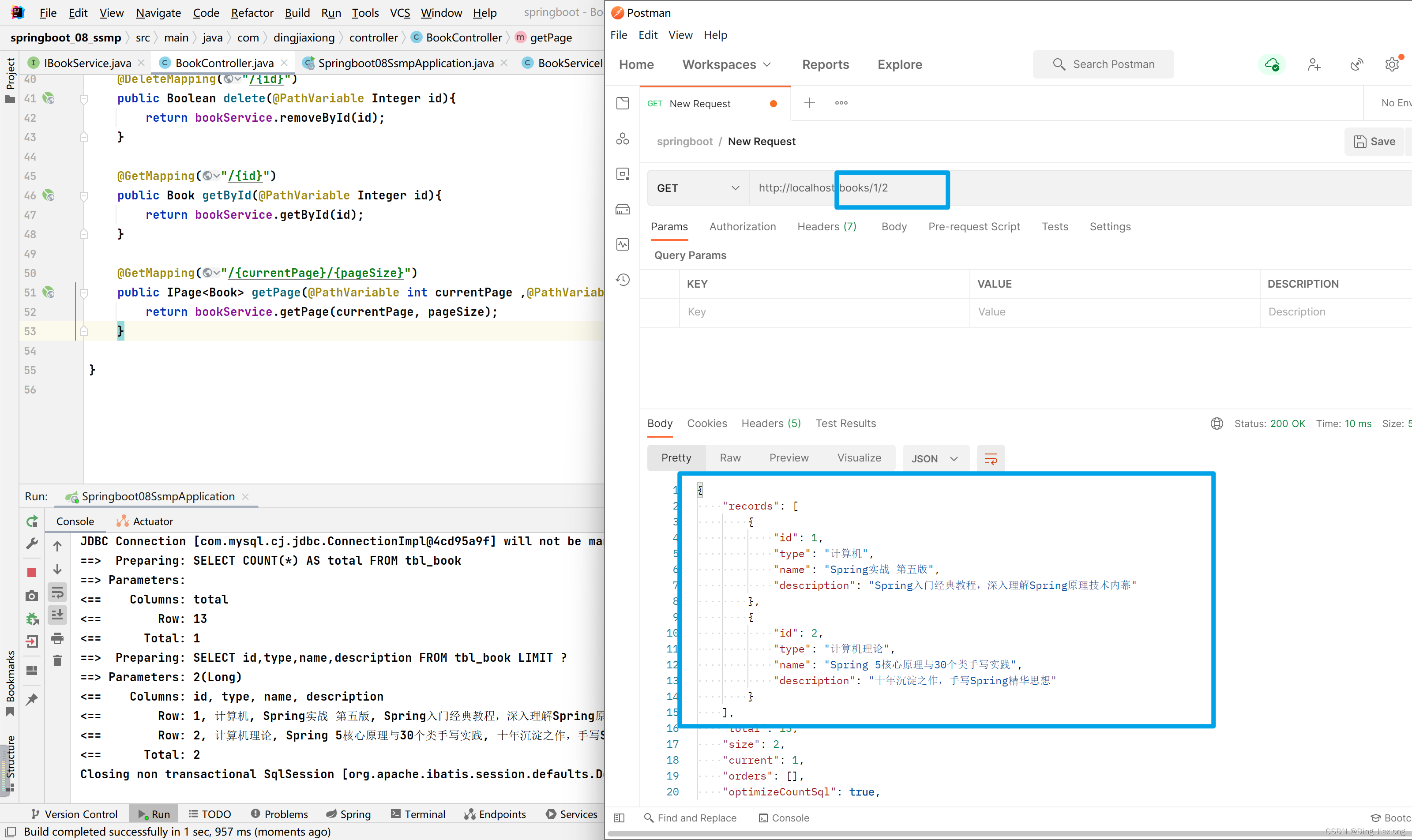Open Postman Collections sidebar icon
1412x840 pixels.
[x=622, y=103]
